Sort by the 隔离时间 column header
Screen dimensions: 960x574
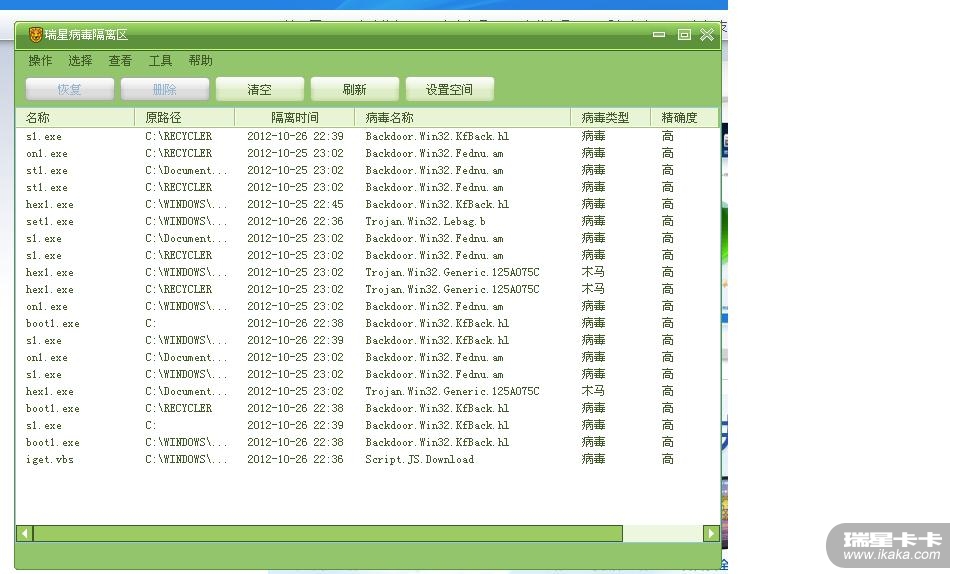click(x=294, y=117)
